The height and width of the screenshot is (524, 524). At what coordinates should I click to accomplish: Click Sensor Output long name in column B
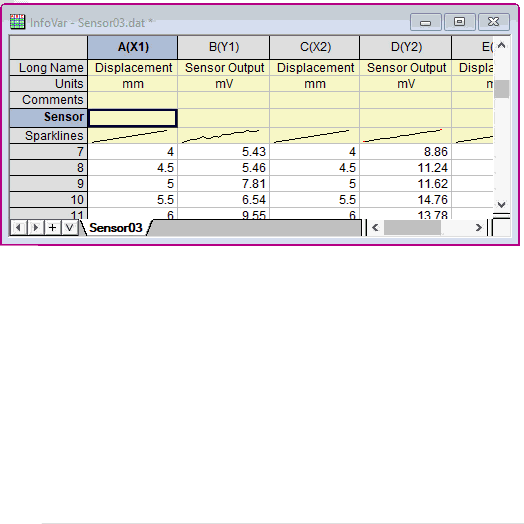click(x=224, y=68)
